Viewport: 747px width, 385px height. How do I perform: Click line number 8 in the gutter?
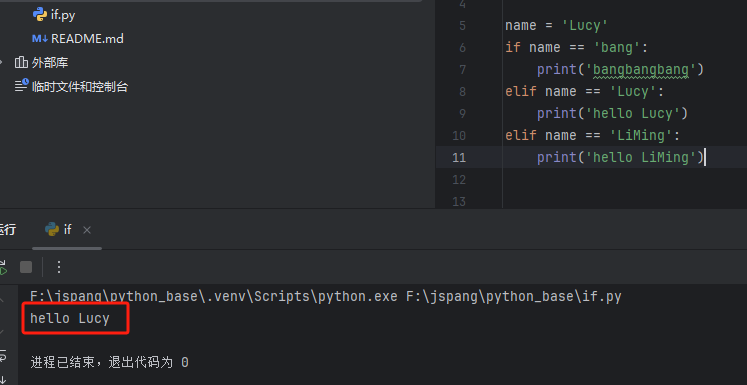click(x=462, y=91)
